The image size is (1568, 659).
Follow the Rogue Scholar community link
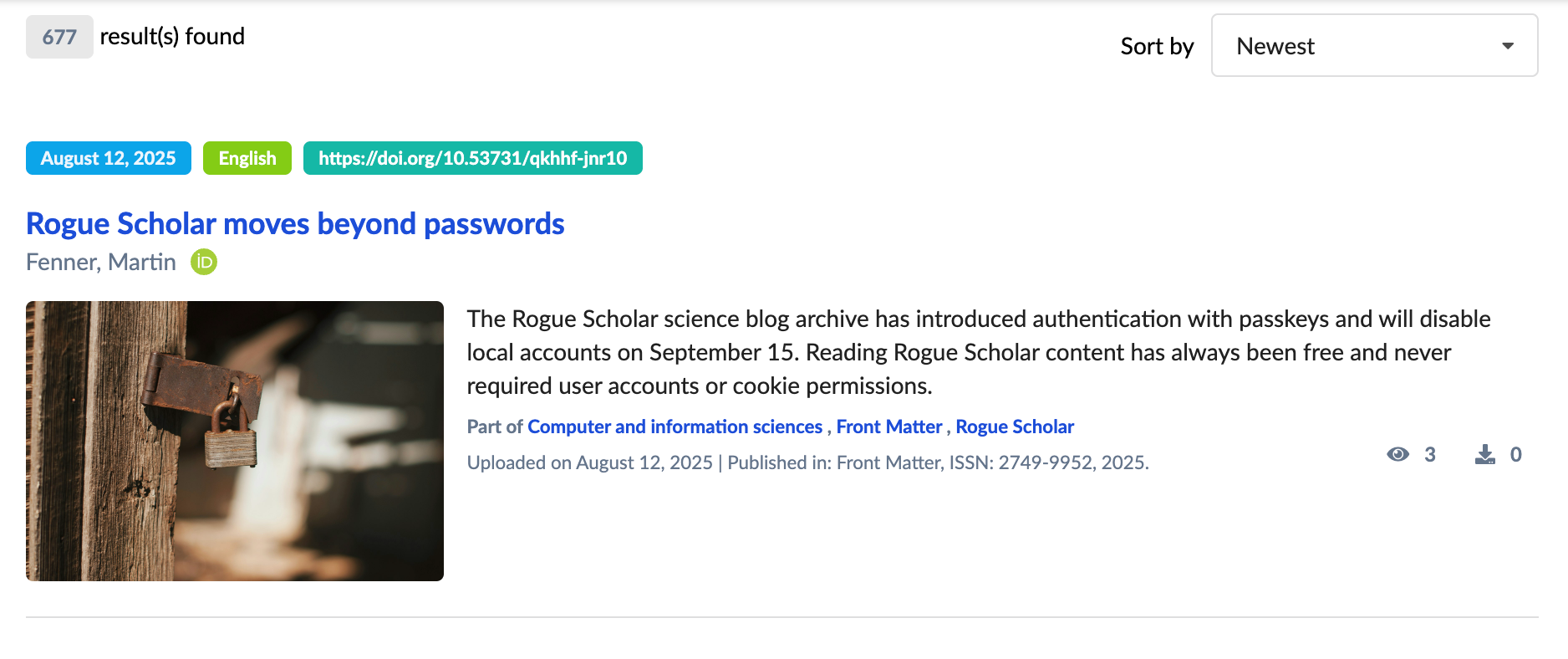[1015, 427]
